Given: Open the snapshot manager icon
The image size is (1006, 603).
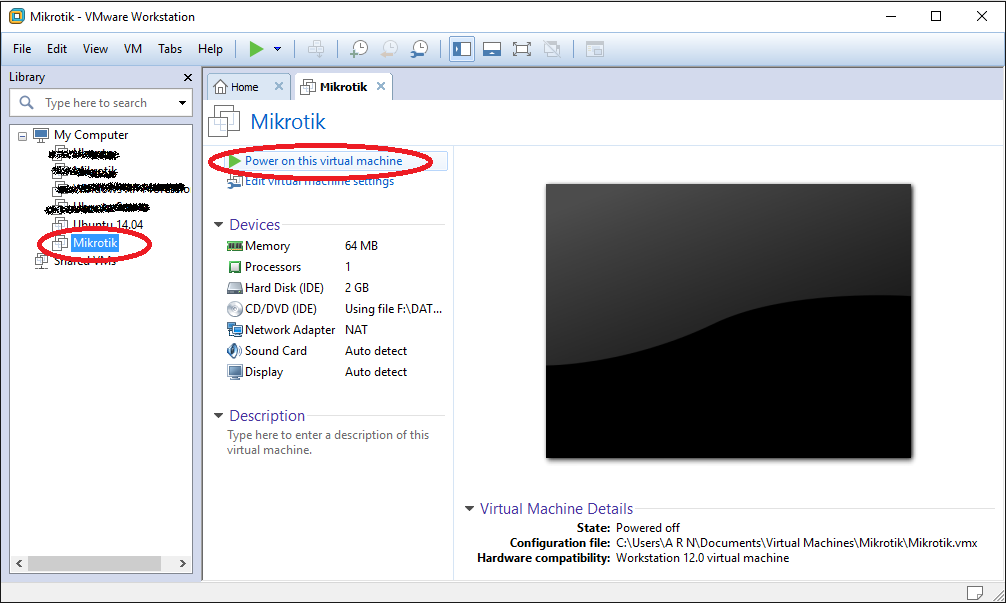Looking at the screenshot, I should point(420,49).
